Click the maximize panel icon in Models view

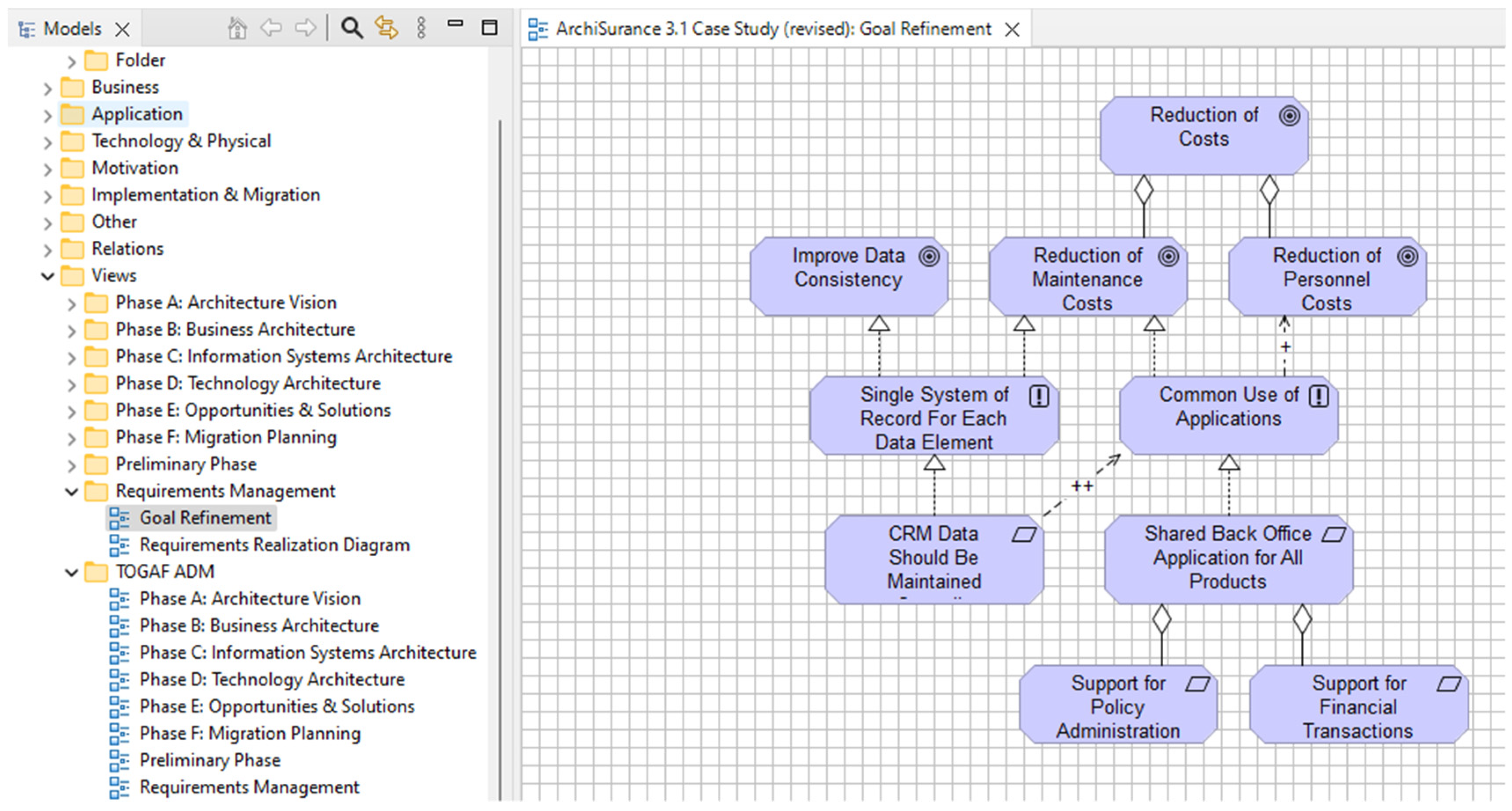click(x=489, y=28)
